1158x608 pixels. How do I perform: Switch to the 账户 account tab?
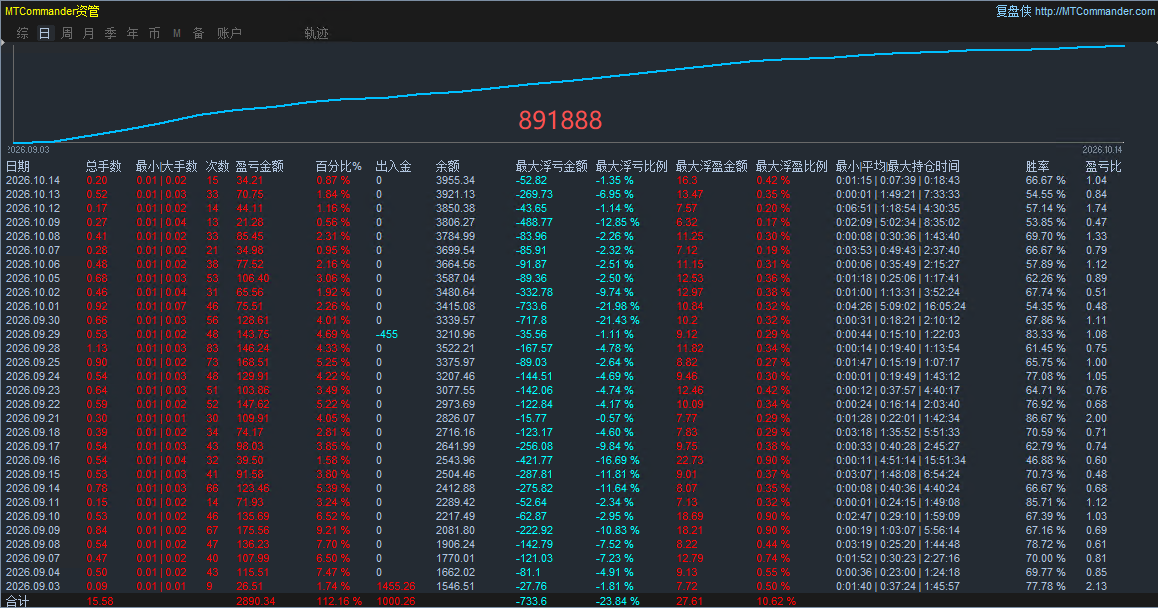(229, 33)
